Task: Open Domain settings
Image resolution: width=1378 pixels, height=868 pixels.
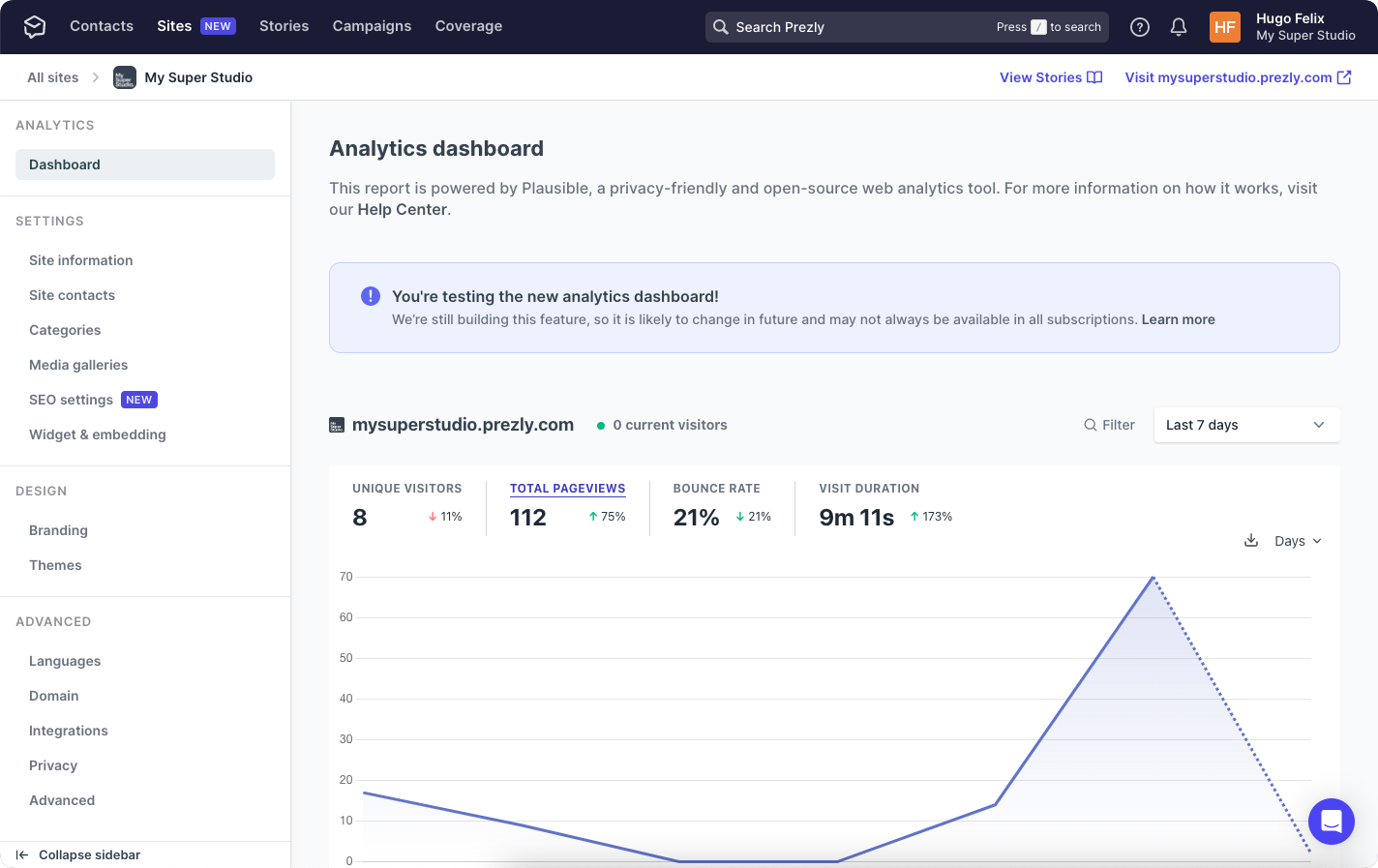Action: point(54,696)
